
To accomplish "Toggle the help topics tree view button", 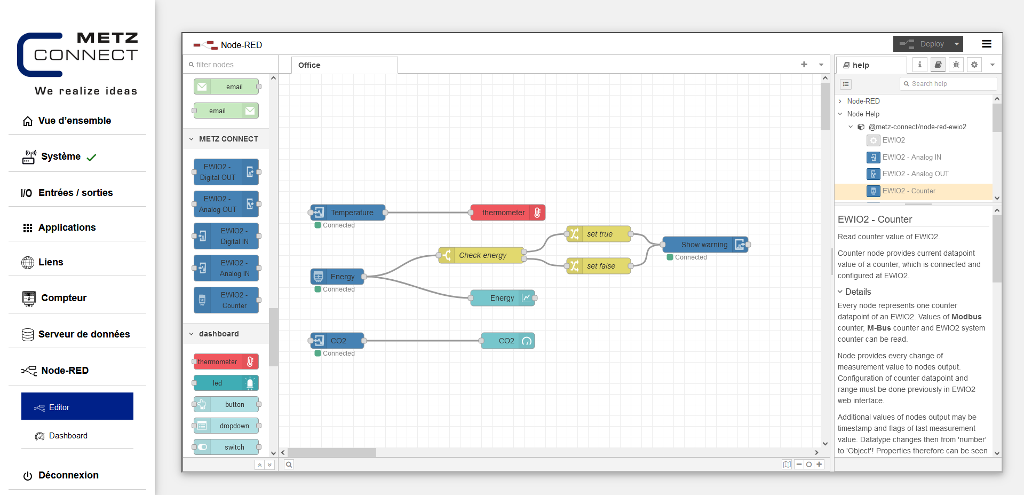I will click(x=846, y=84).
